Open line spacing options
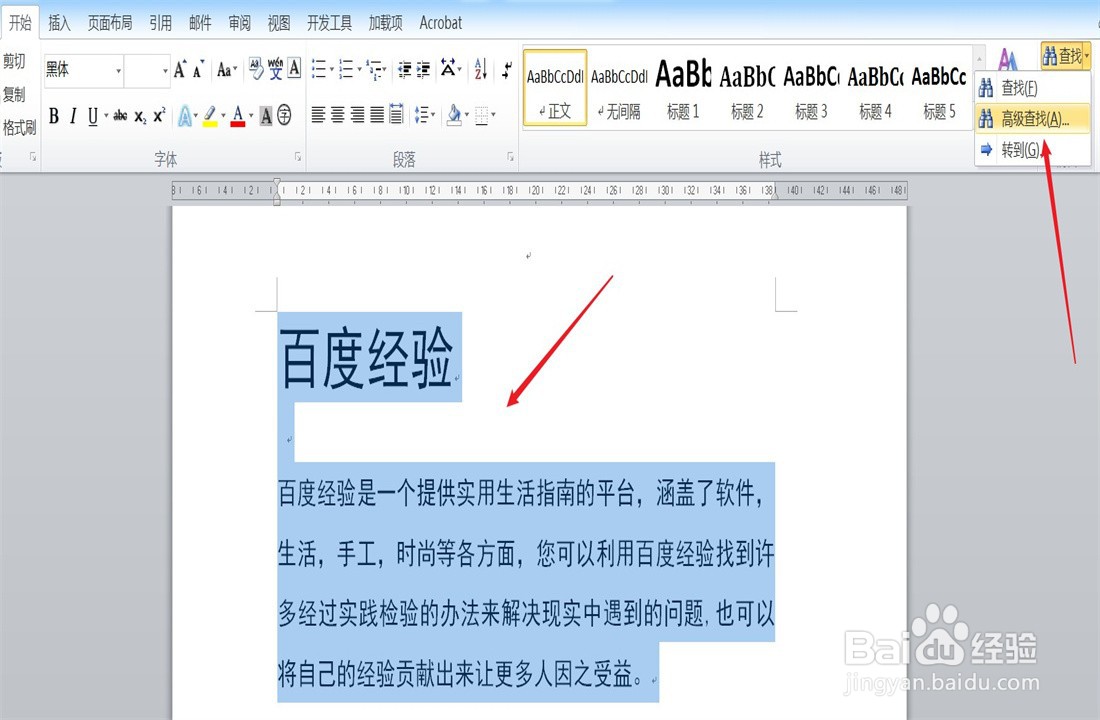The image size is (1100, 720). pos(422,114)
